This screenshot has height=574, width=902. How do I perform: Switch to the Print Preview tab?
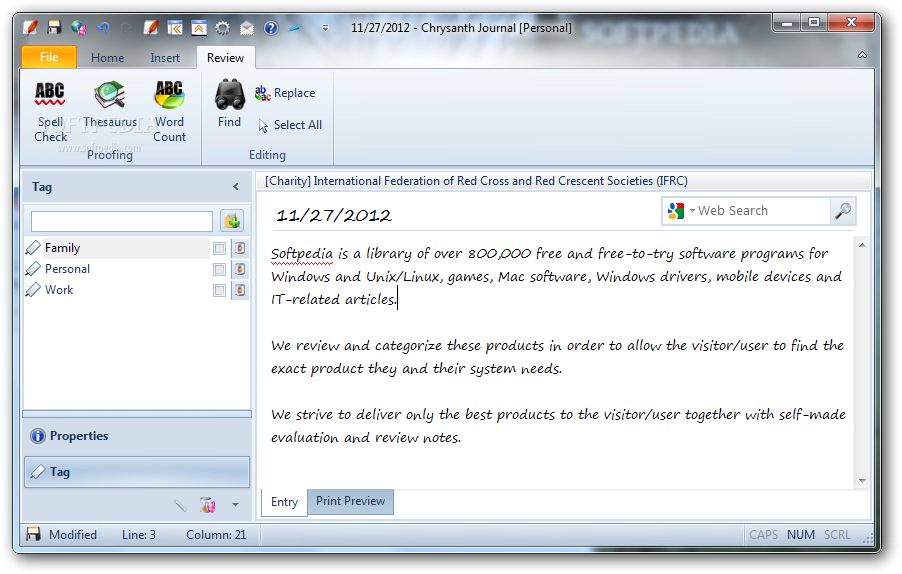pyautogui.click(x=350, y=501)
